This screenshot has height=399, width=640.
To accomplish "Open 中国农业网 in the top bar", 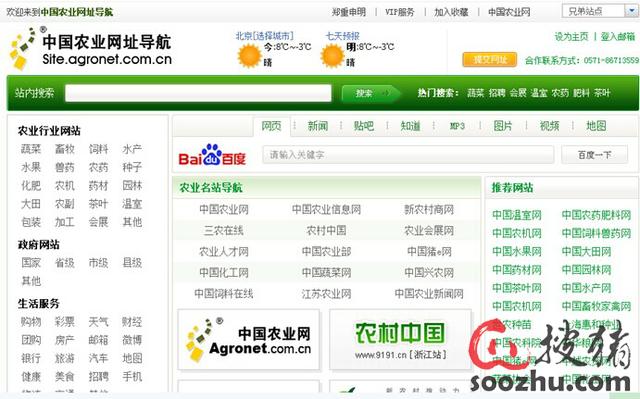I will pyautogui.click(x=509, y=12).
